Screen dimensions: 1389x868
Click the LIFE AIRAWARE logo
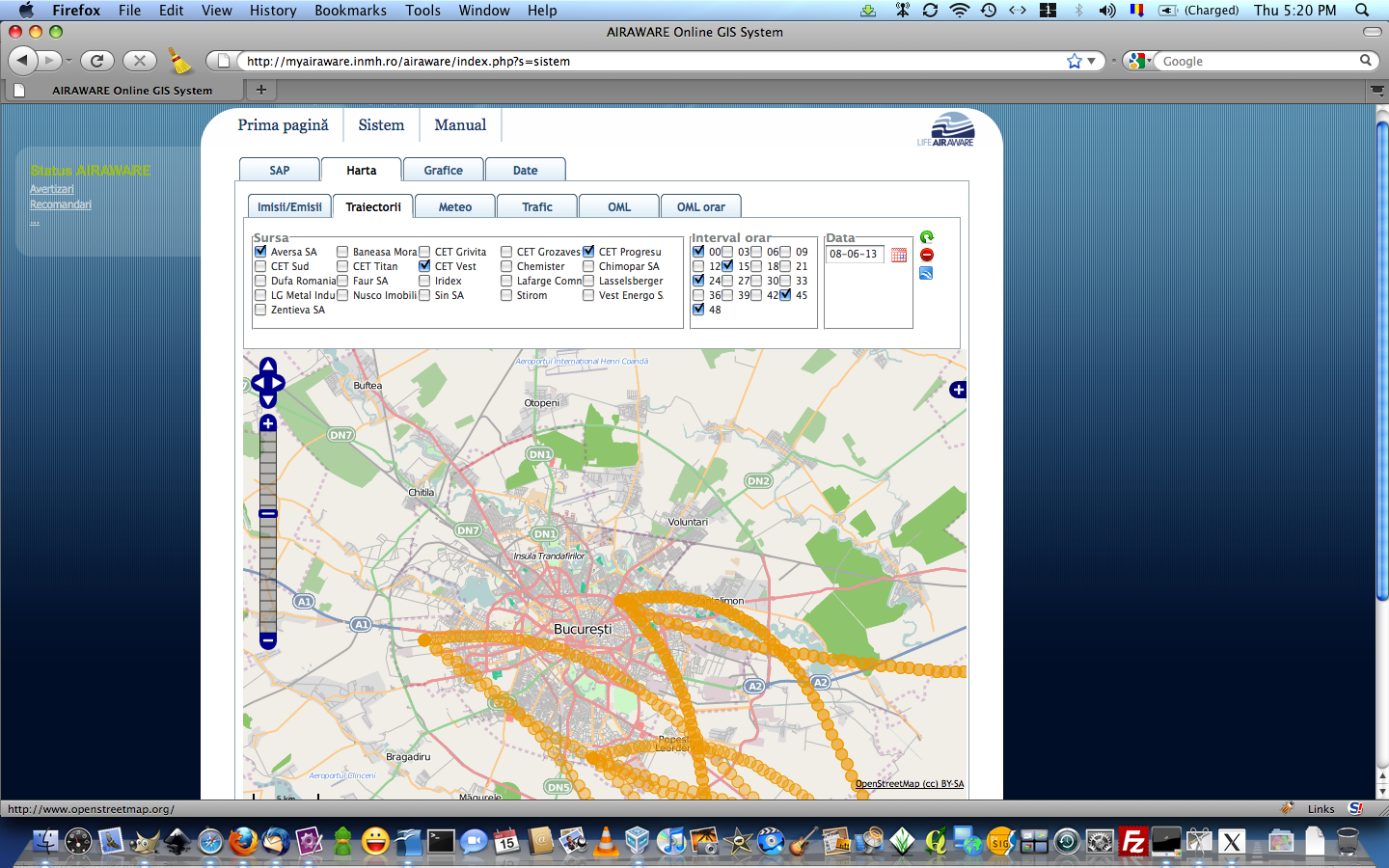(x=946, y=129)
